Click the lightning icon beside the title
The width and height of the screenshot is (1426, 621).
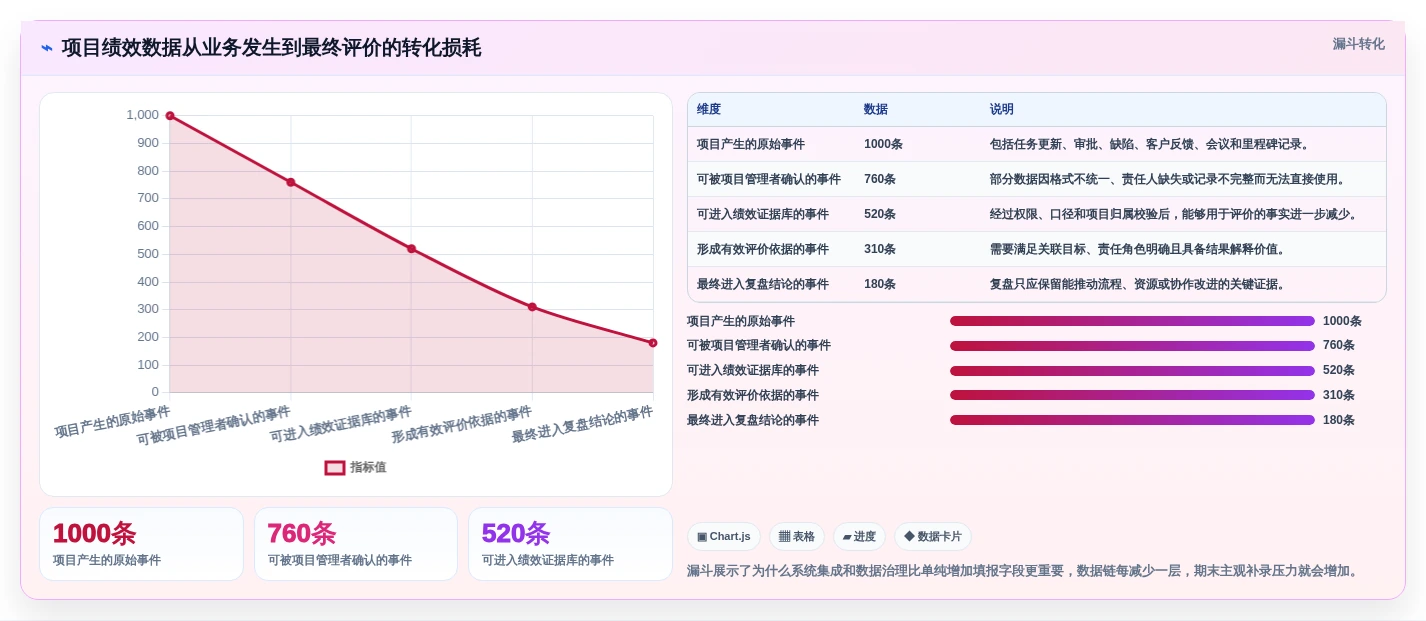coord(47,48)
